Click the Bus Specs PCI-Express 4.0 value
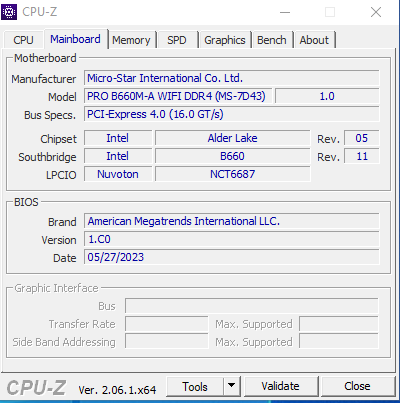The image size is (400, 403). (231, 114)
